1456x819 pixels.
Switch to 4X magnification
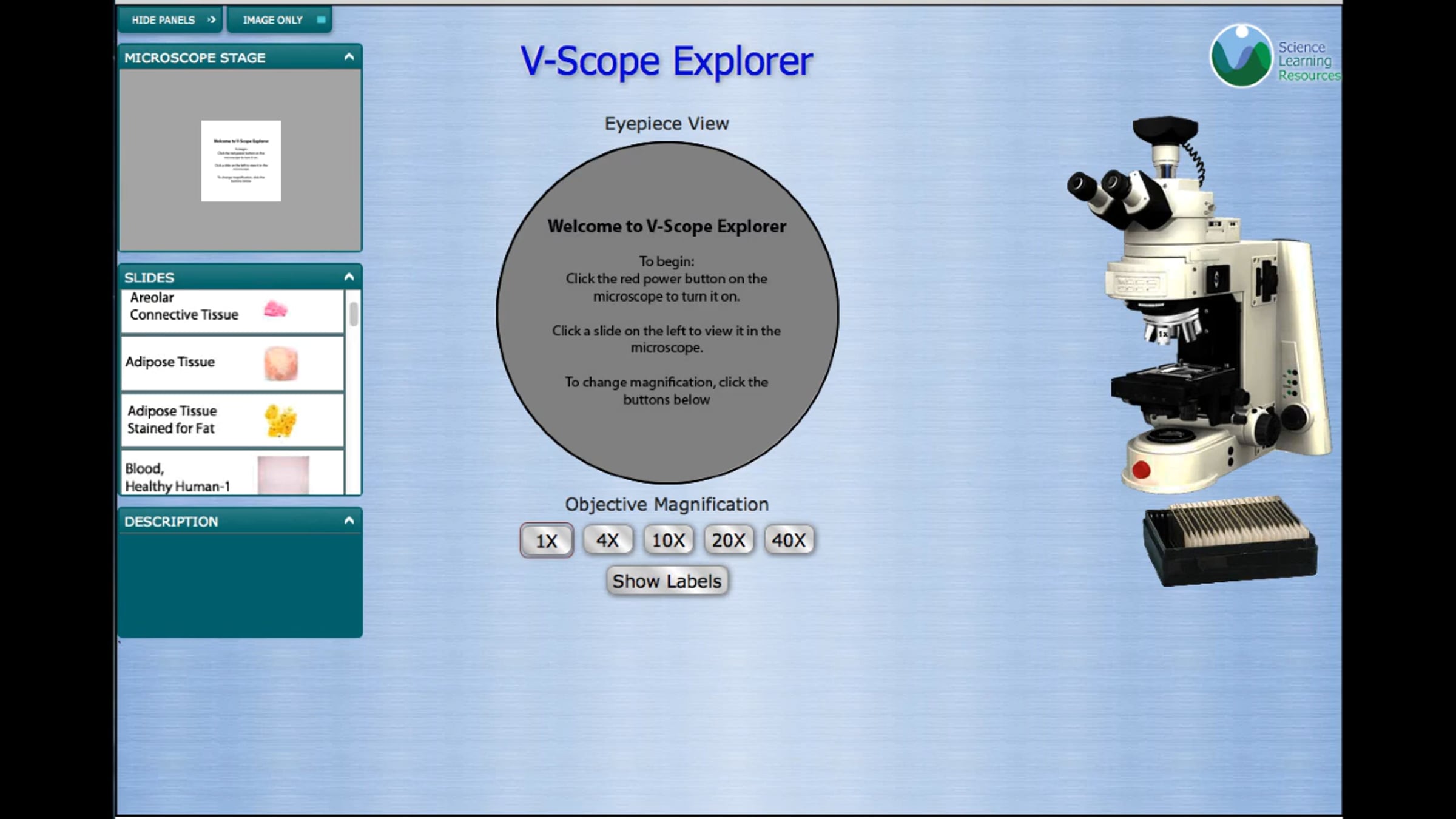tap(607, 539)
